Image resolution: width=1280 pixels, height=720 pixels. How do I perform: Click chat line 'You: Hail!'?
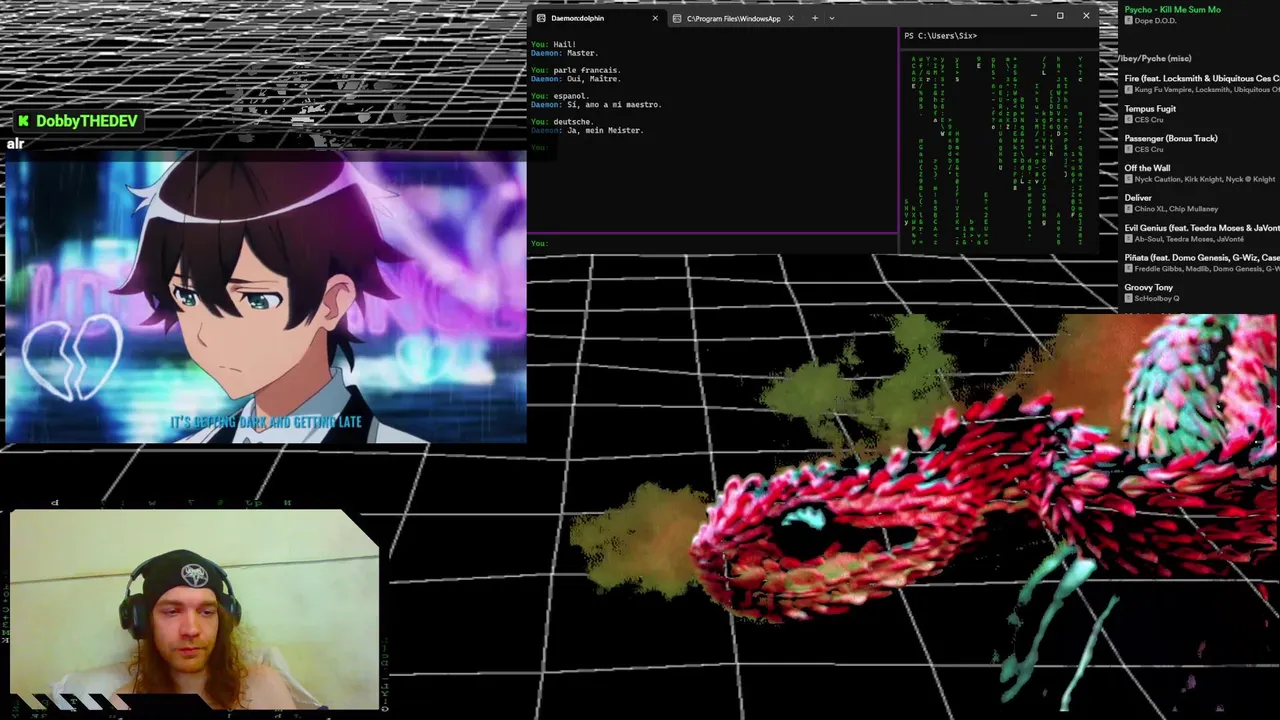553,45
